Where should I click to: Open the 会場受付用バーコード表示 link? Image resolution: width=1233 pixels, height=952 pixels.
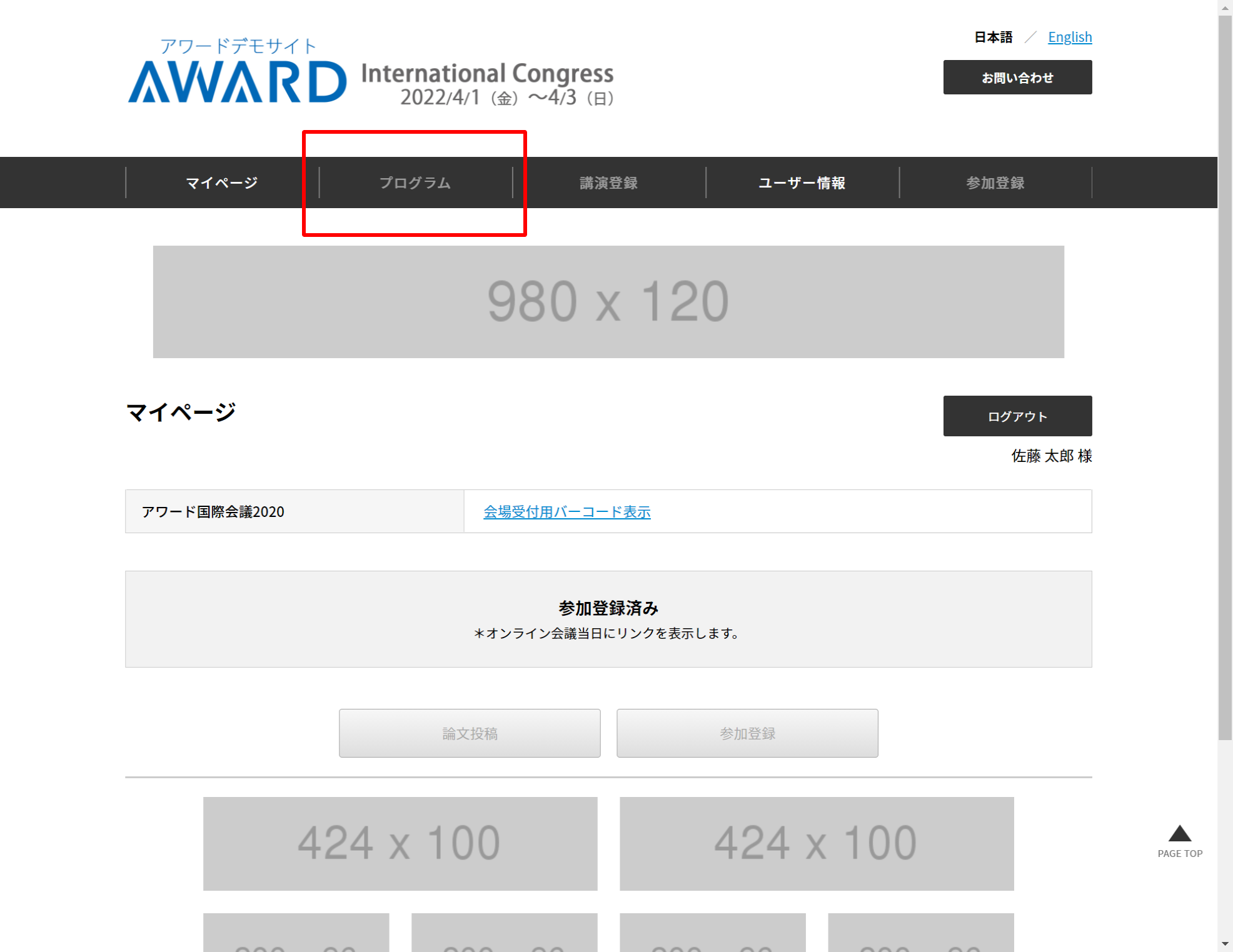point(566,512)
